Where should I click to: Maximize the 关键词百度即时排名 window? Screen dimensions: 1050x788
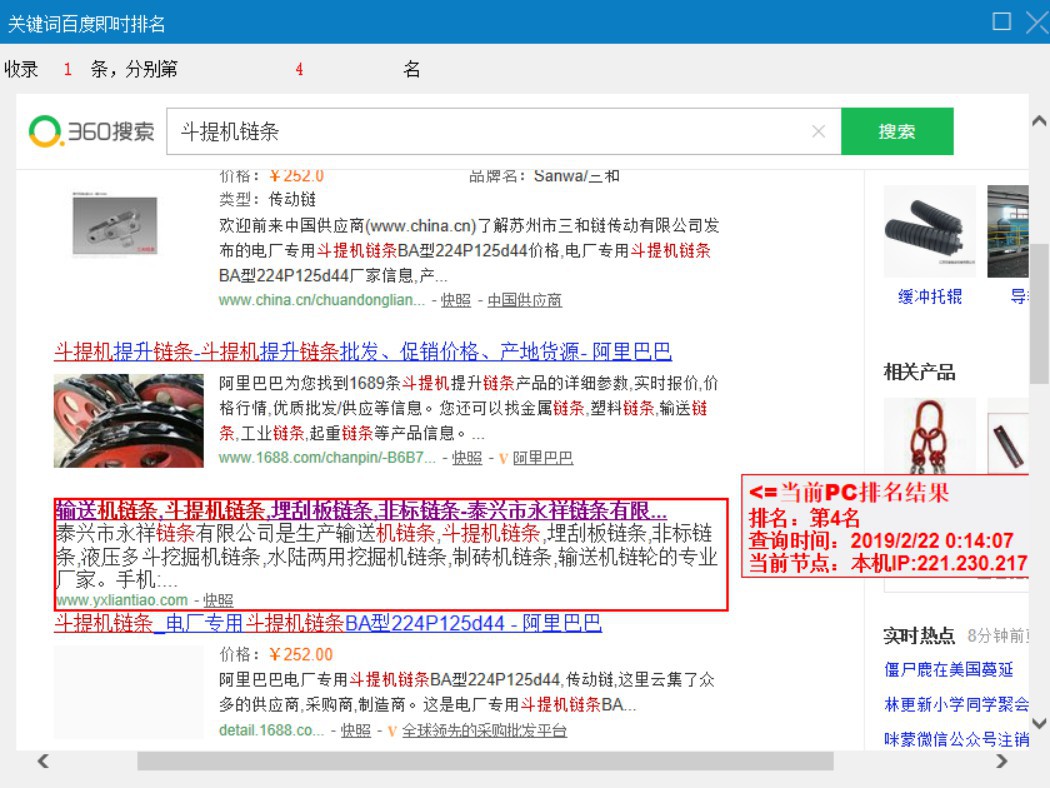tap(1002, 21)
